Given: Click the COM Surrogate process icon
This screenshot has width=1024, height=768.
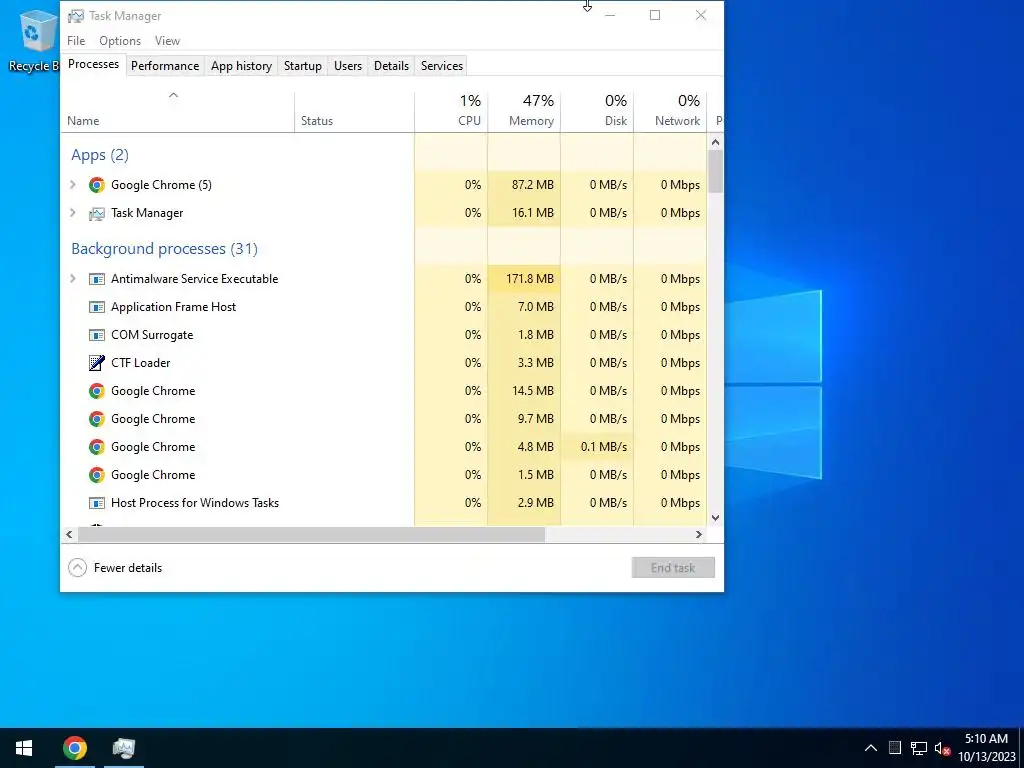Looking at the screenshot, I should 97,335.
